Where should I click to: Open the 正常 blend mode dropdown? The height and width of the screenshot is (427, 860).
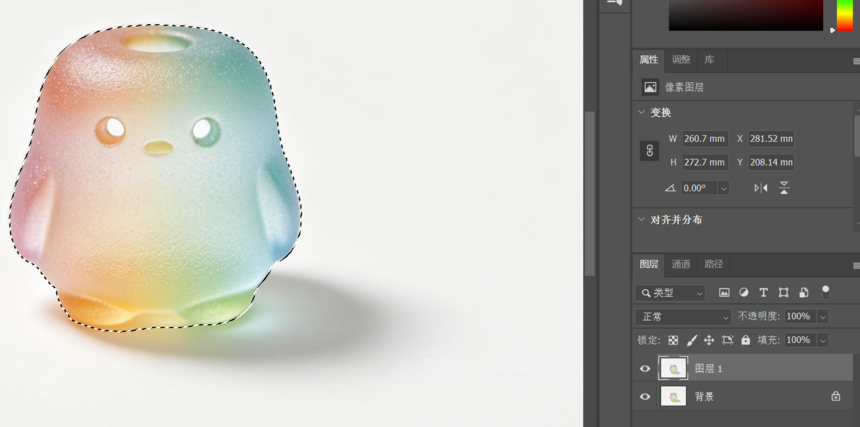point(684,317)
